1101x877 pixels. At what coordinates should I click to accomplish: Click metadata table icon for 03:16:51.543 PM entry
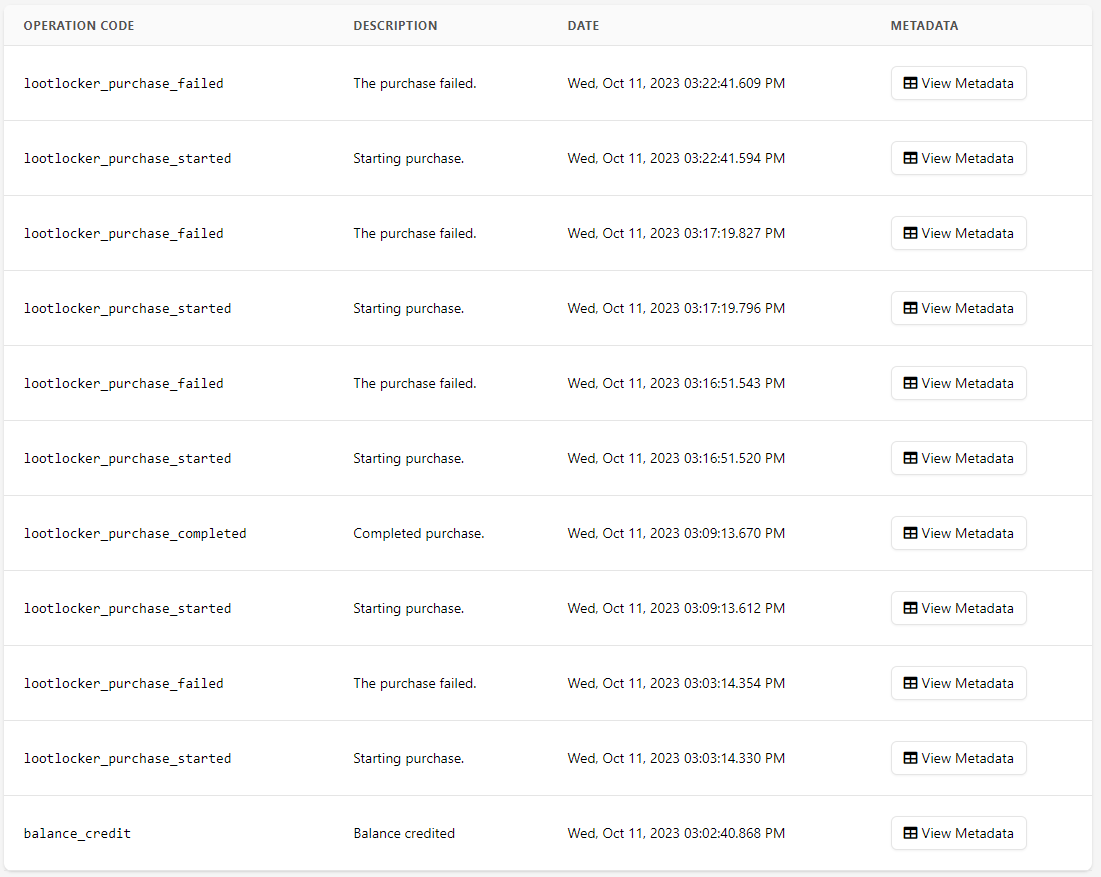[x=910, y=383]
